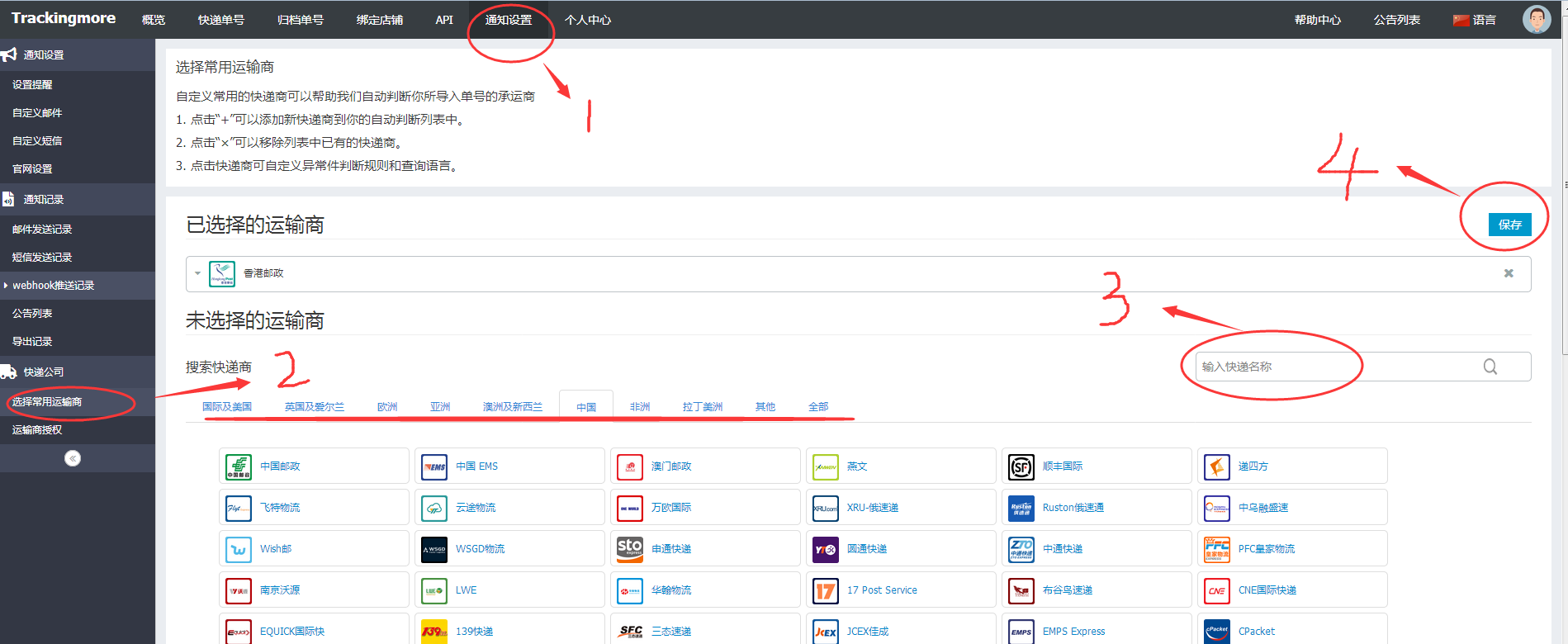Image resolution: width=1568 pixels, height=644 pixels.
Task: Click the 保存 save button
Action: [x=1510, y=225]
